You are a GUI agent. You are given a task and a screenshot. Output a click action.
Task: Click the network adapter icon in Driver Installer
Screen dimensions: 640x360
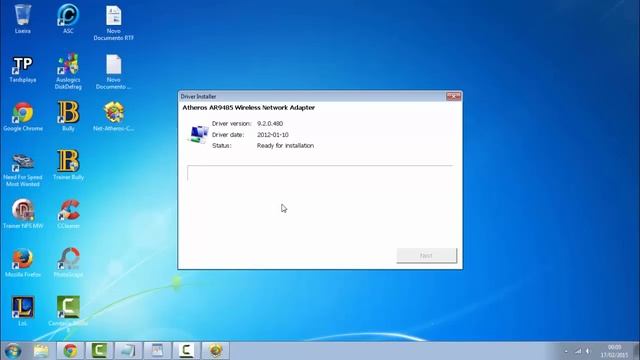point(199,135)
